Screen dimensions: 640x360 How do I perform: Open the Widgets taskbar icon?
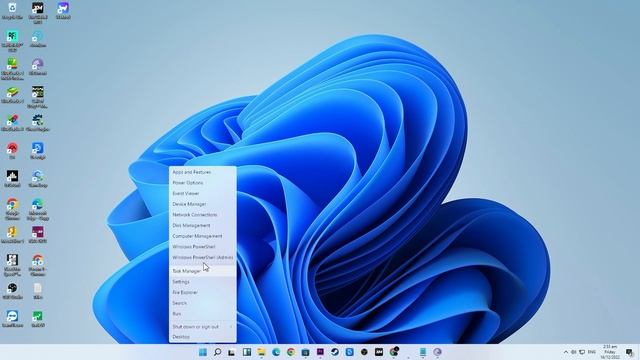[247, 352]
